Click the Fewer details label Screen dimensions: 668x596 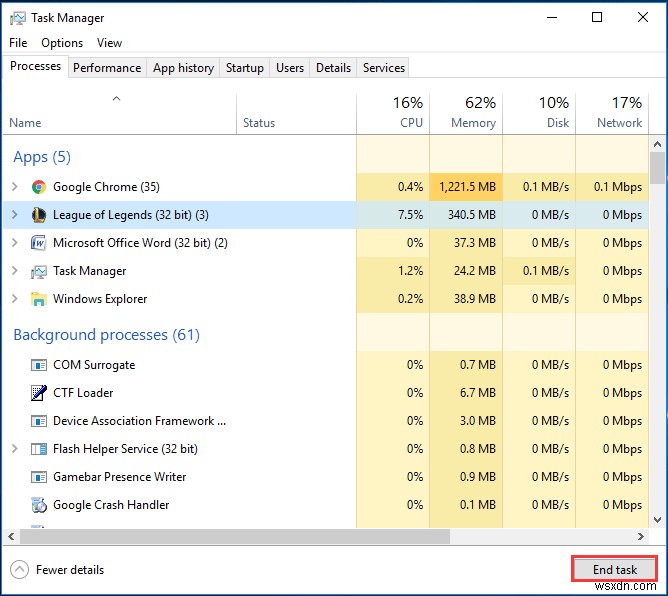[70, 570]
